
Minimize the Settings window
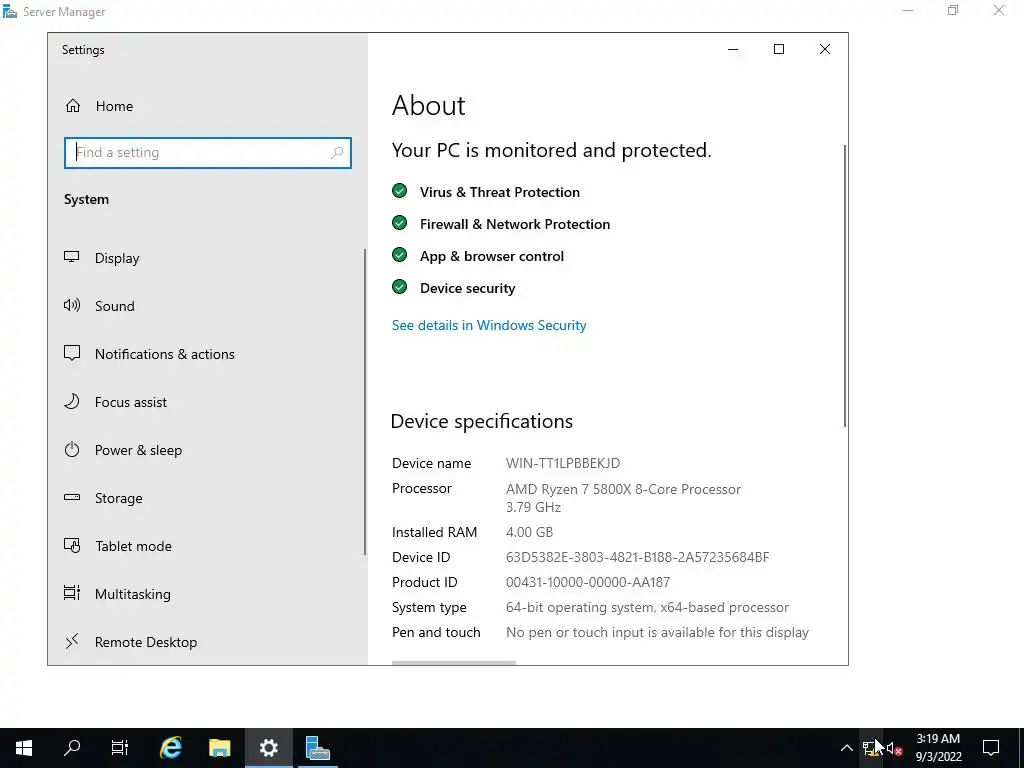733,50
